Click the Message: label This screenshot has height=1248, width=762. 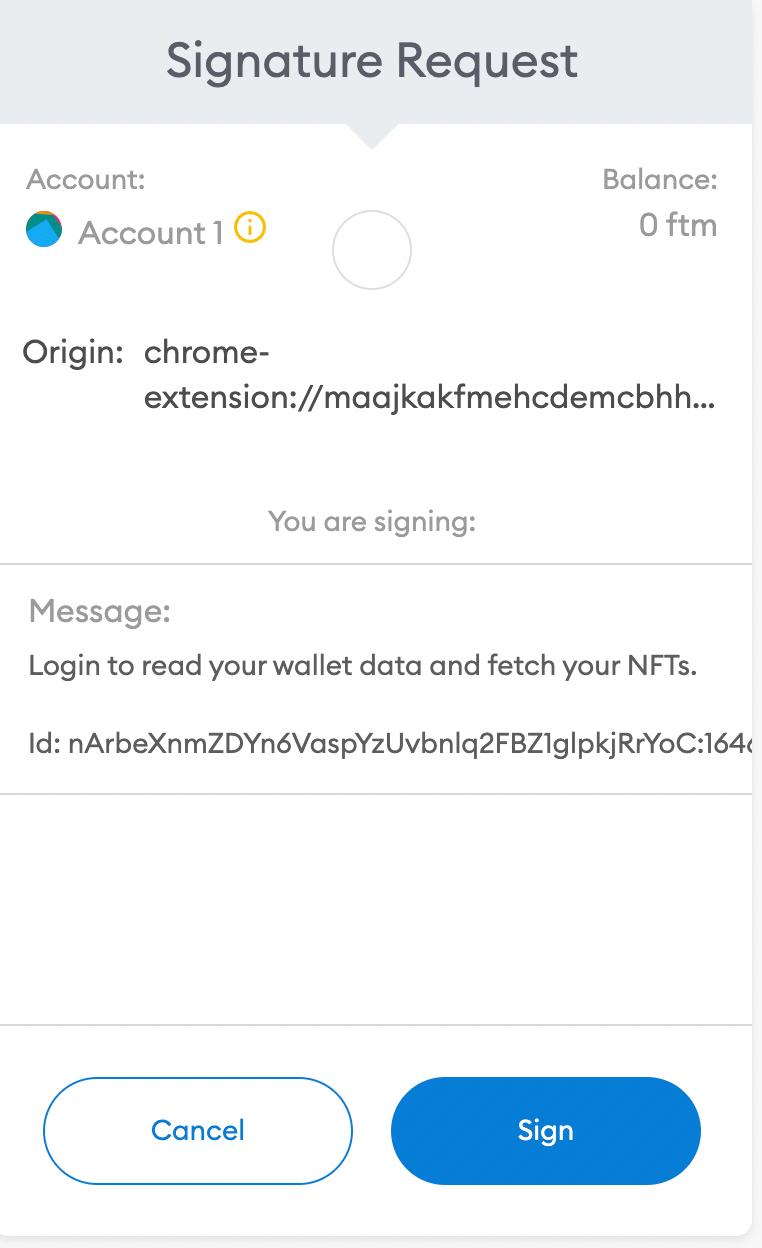click(x=100, y=610)
